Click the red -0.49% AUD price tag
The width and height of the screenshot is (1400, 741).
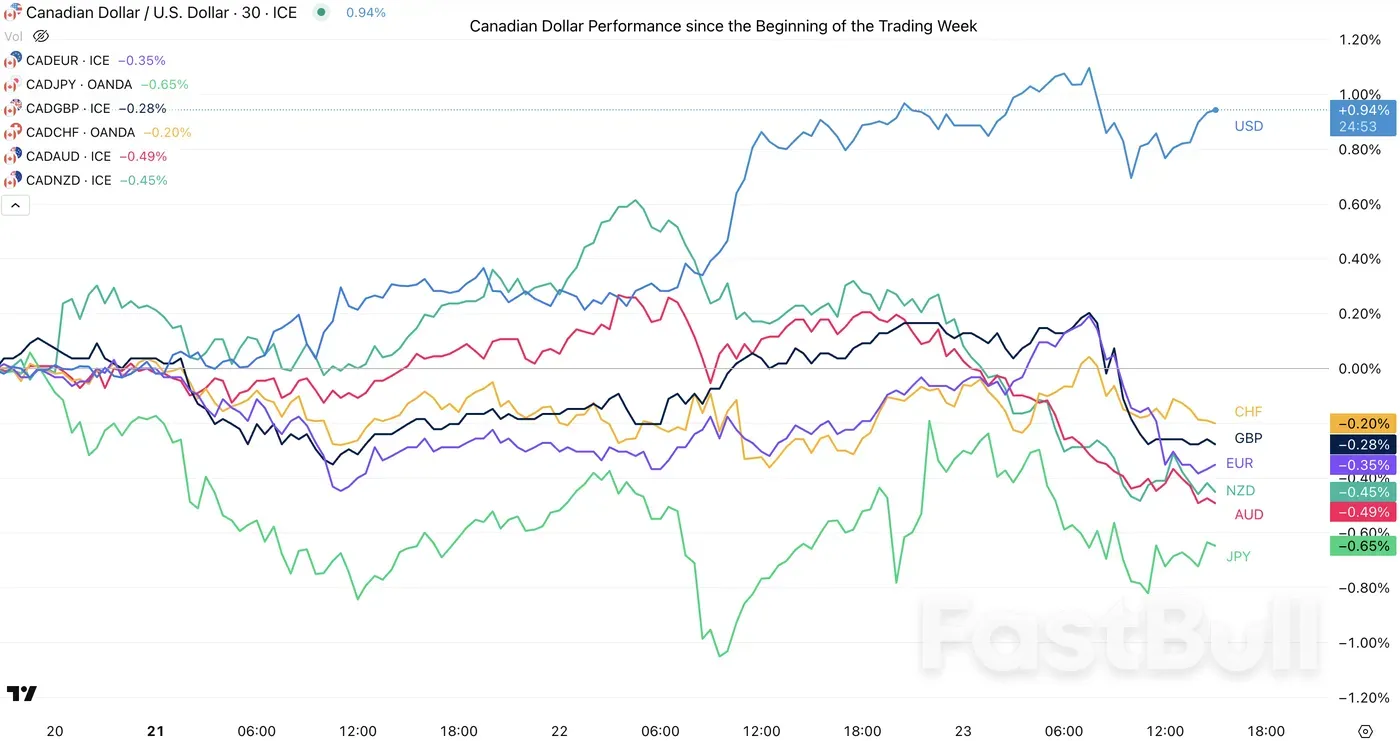pos(1361,512)
